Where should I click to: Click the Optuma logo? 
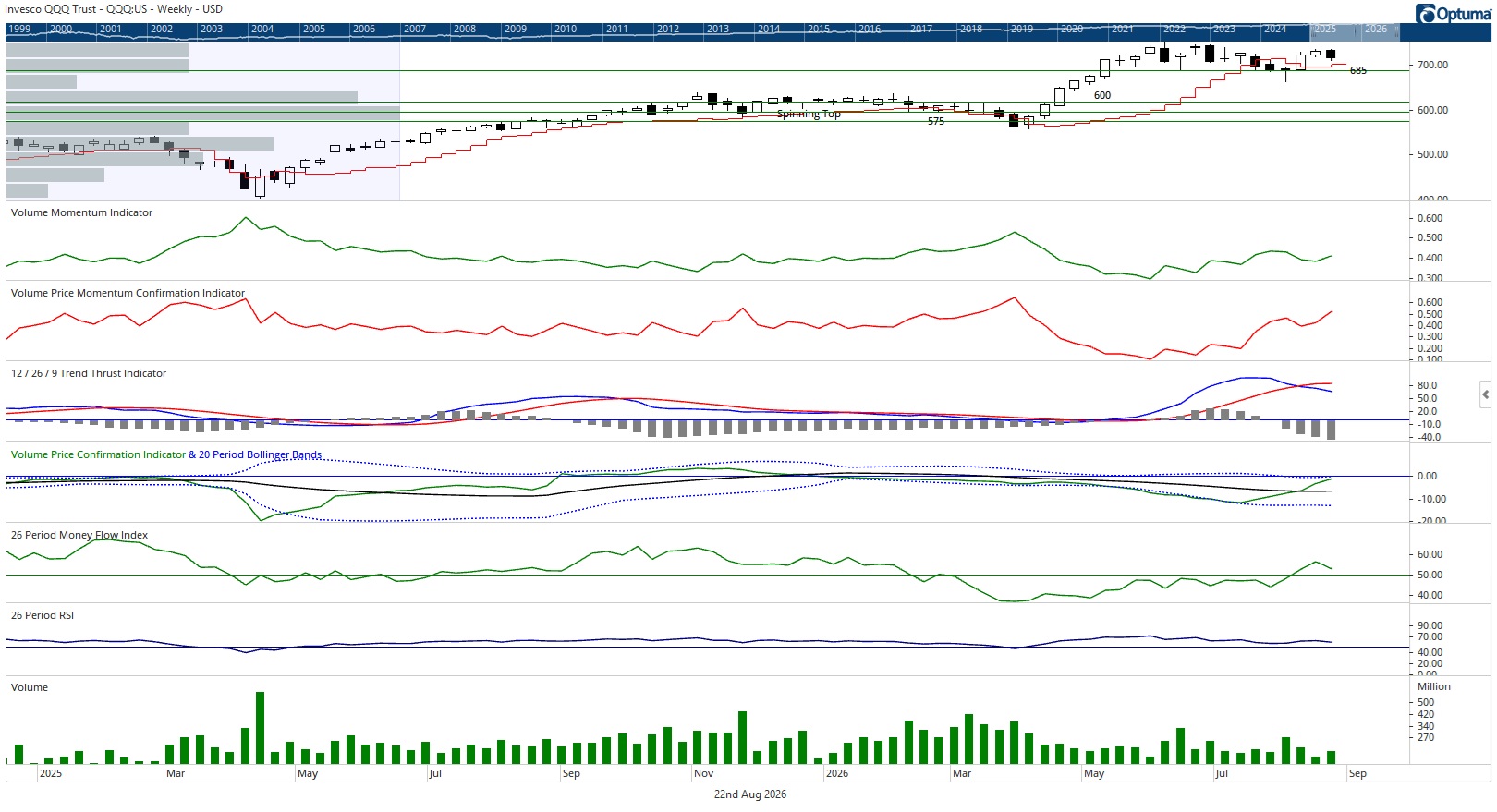(1453, 13)
